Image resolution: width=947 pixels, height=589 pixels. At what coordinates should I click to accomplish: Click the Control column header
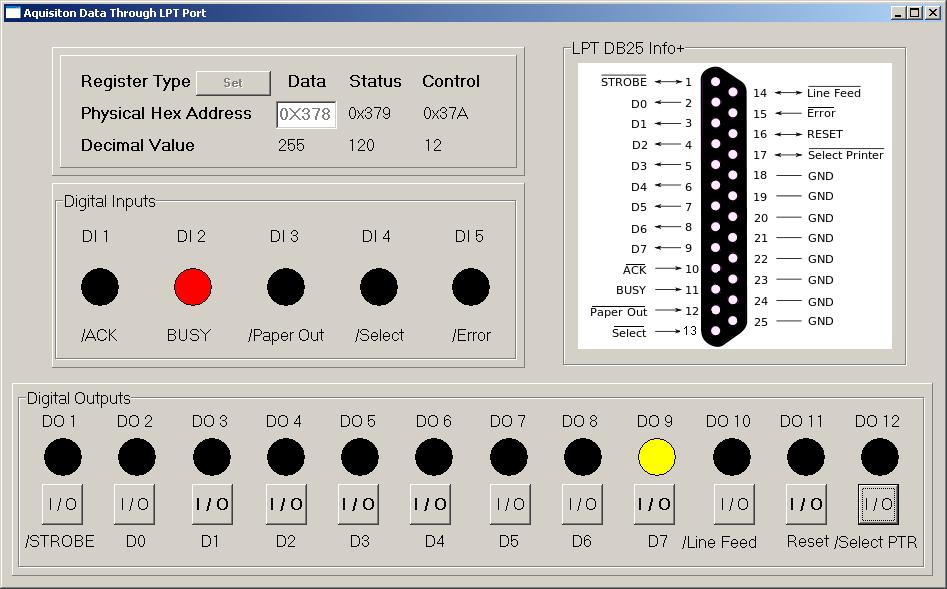(451, 82)
